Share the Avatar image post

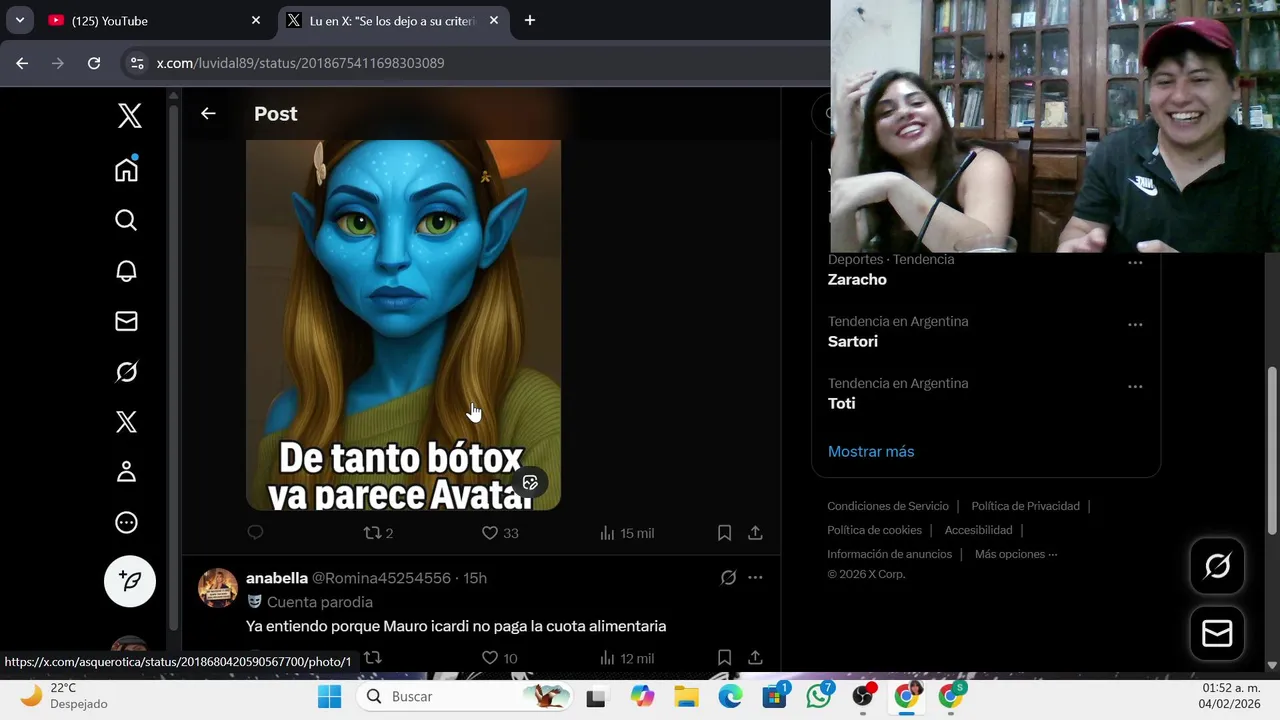coord(755,533)
